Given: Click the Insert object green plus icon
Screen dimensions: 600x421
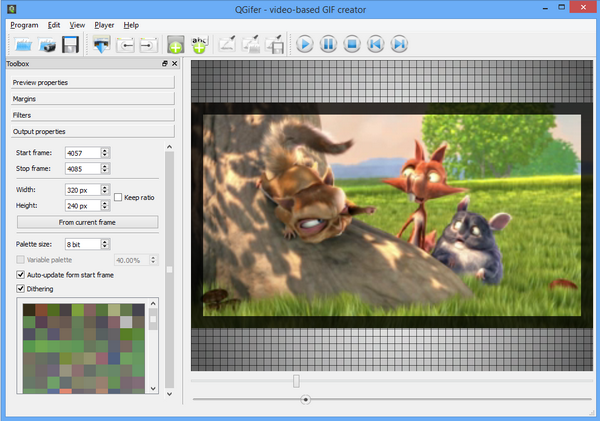Looking at the screenshot, I should (176, 44).
